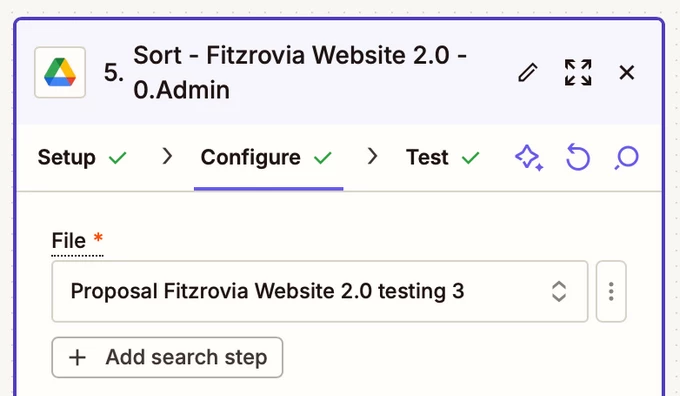Open the search magnifier icon
This screenshot has width=680, height=396.
click(x=627, y=157)
